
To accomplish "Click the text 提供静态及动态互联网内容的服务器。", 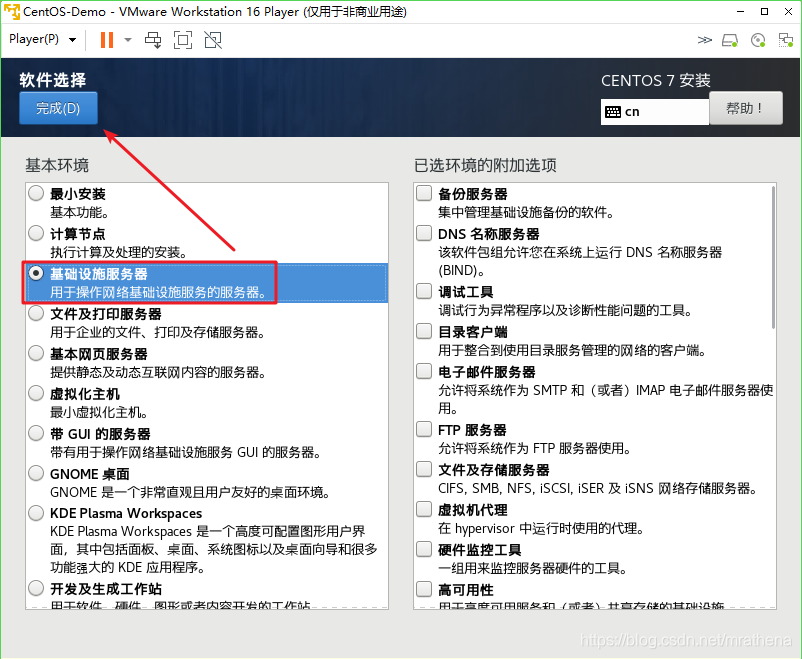I will (158, 372).
